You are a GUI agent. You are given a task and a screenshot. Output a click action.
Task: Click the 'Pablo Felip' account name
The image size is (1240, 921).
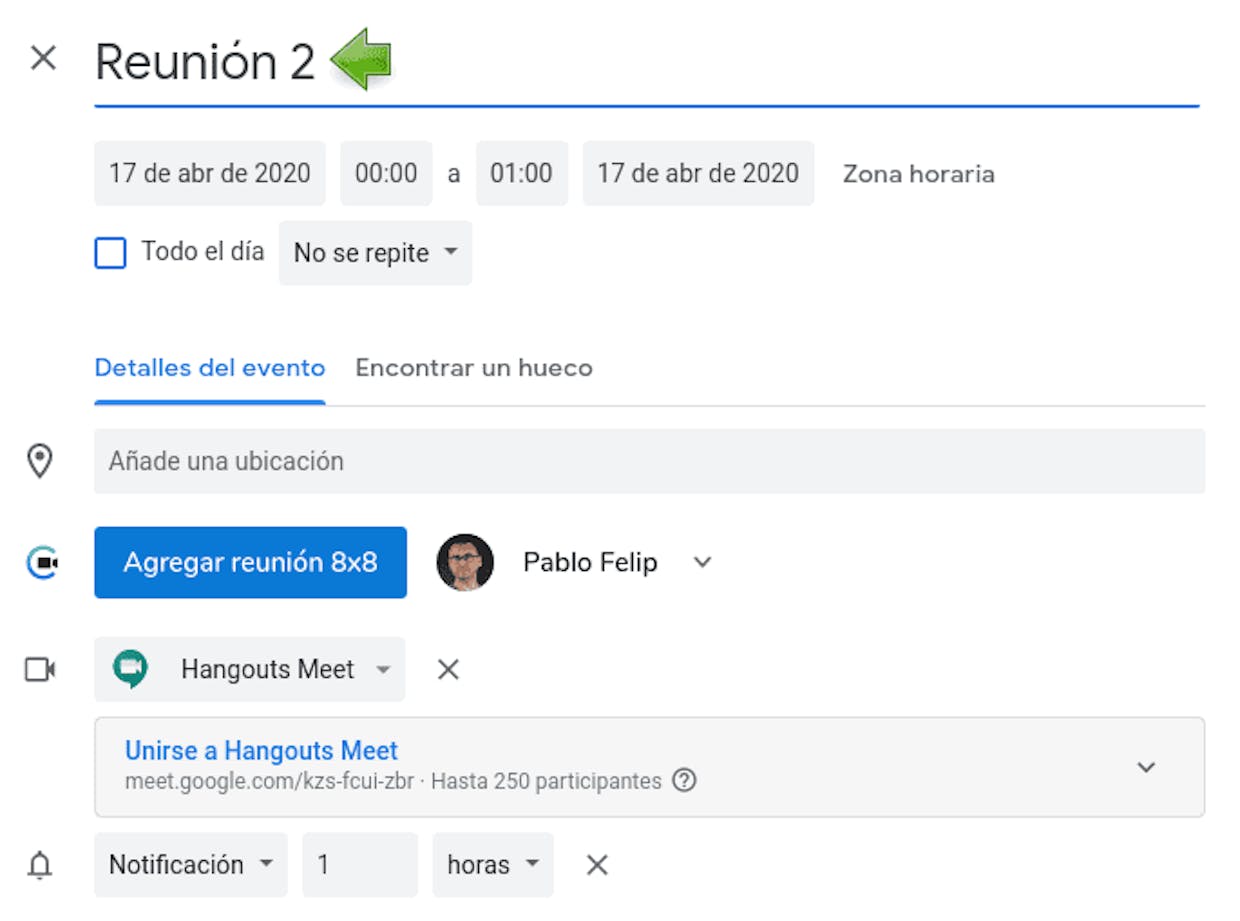tap(590, 562)
